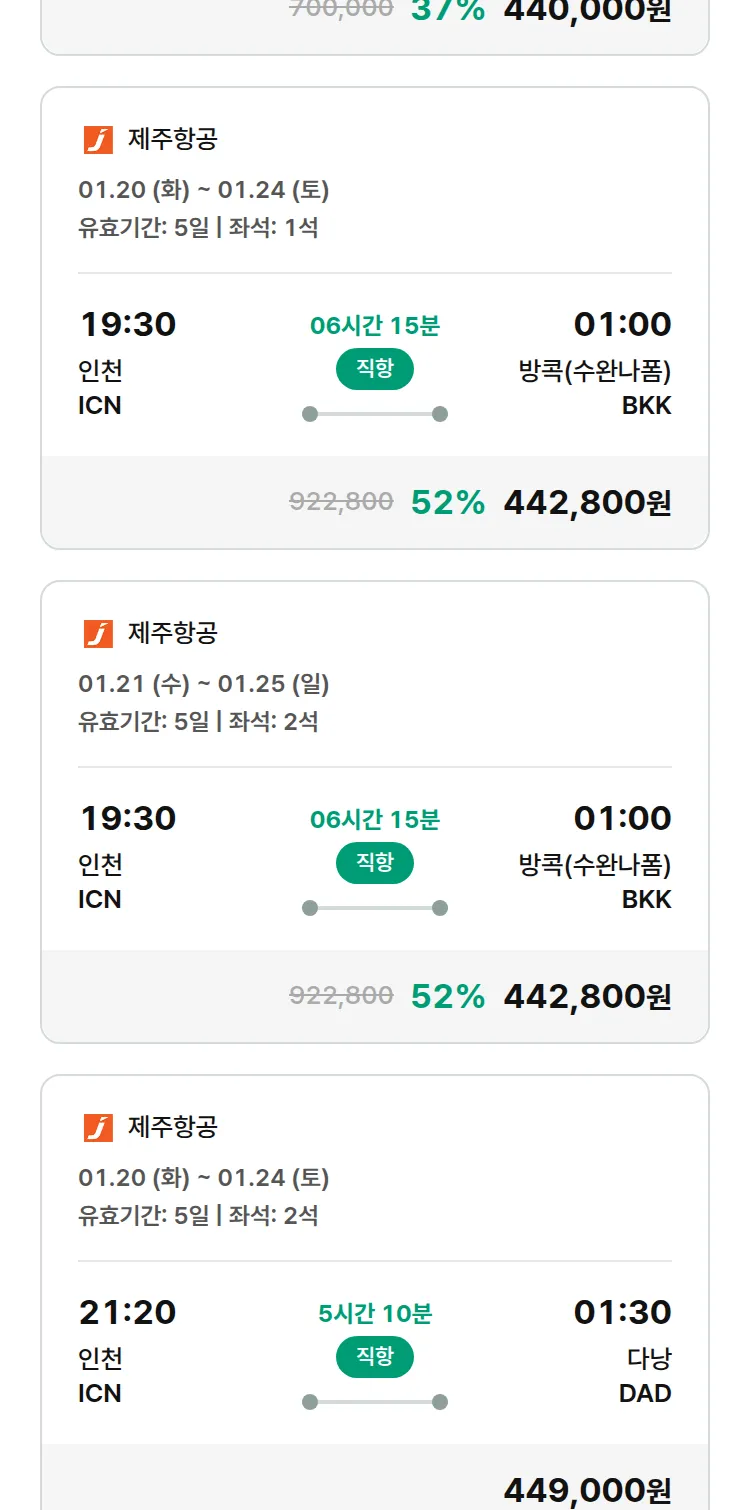Click 직항 badge on 01.21 Bangkok flight
The height and width of the screenshot is (1510, 750).
pos(374,863)
